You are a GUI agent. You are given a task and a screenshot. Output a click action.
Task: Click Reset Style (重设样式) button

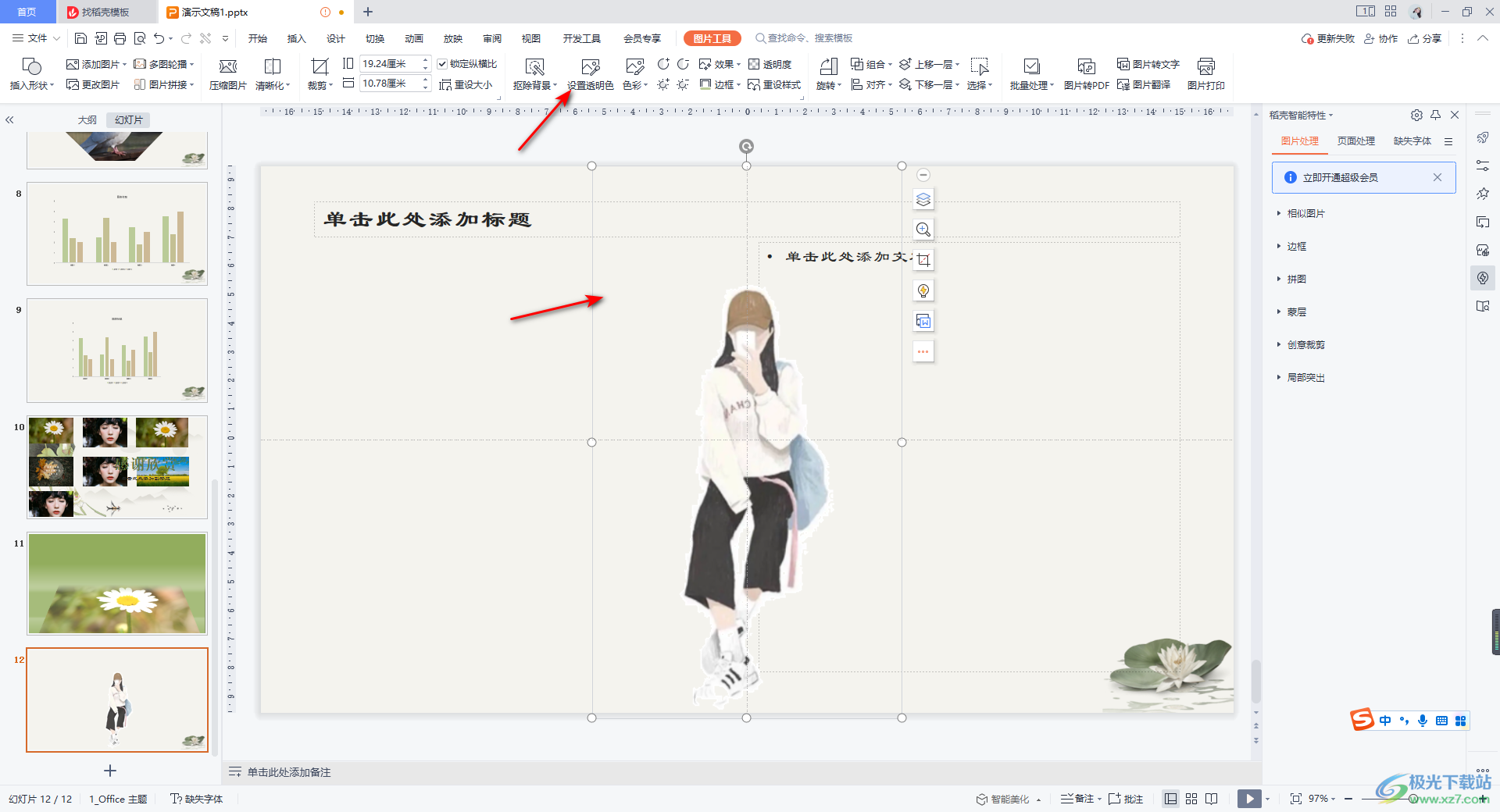(x=774, y=84)
